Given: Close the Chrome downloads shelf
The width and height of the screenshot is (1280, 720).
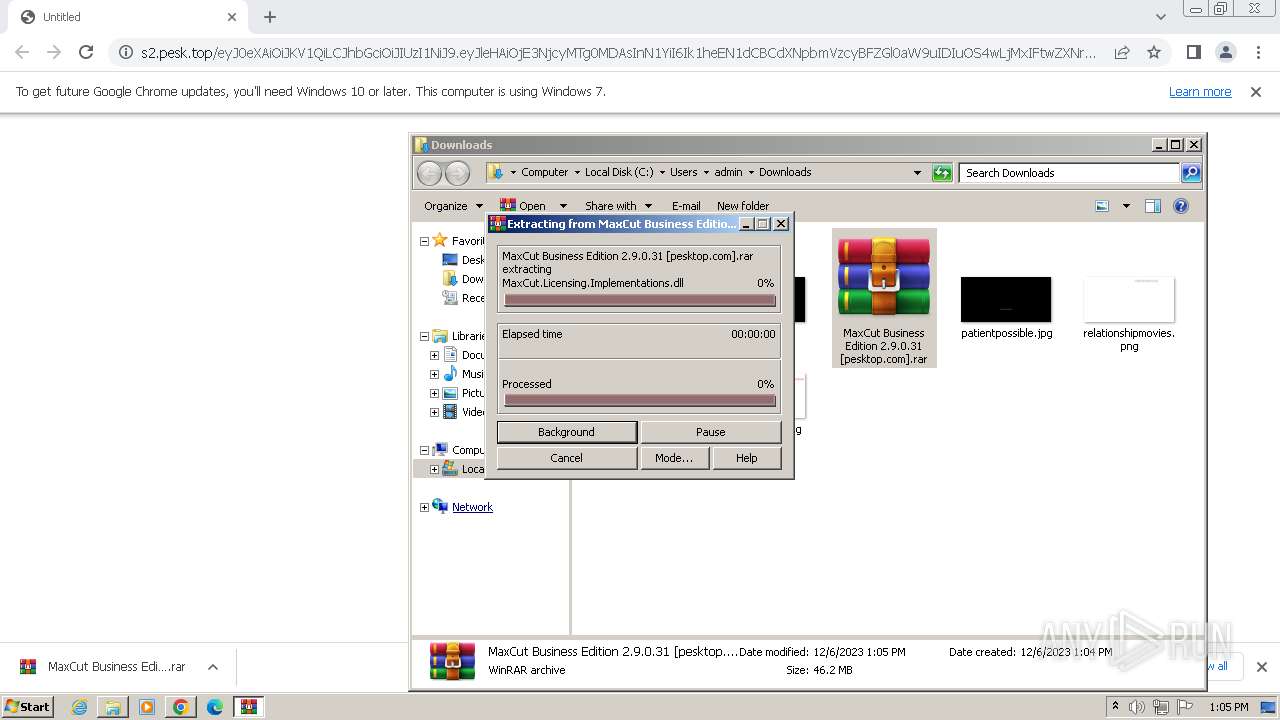Looking at the screenshot, I should (1261, 667).
